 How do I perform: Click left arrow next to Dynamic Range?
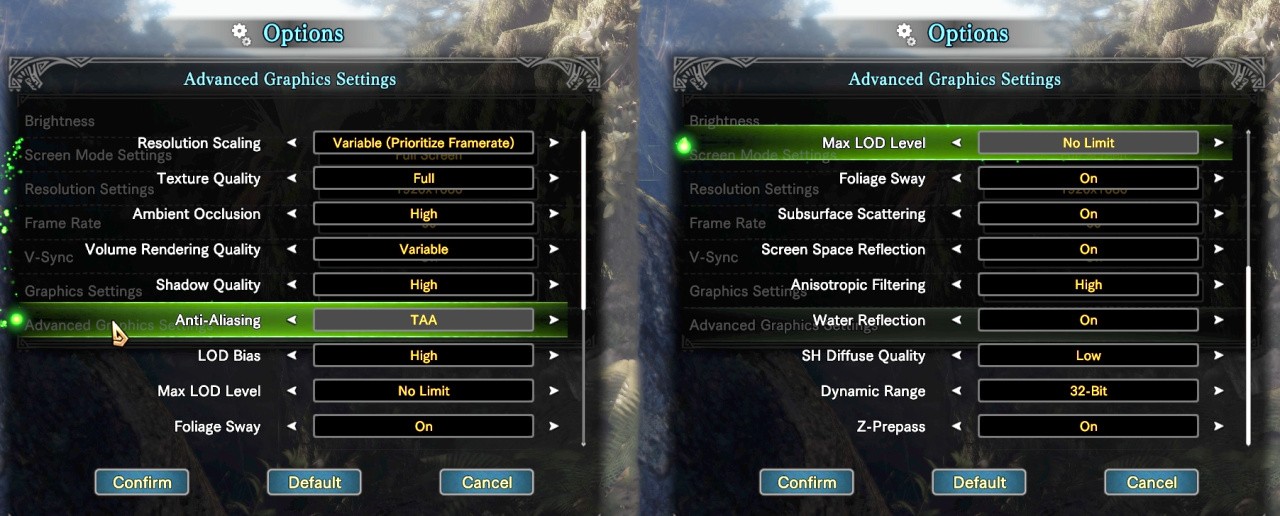pyautogui.click(x=957, y=391)
